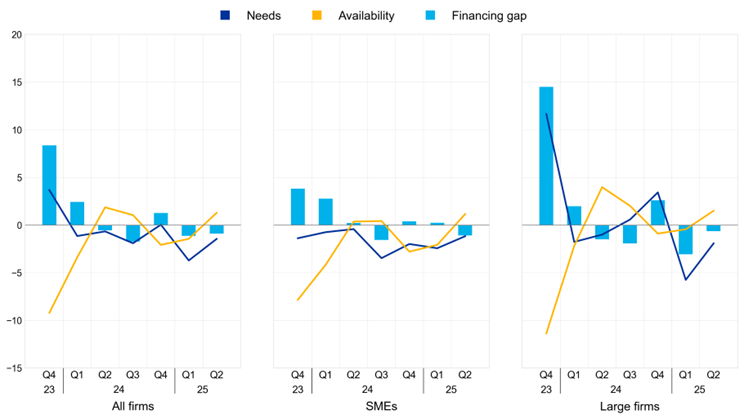Click the tallest bar in Large firms chart
Image resolution: width=744 pixels, height=419 pixels.
(x=546, y=156)
